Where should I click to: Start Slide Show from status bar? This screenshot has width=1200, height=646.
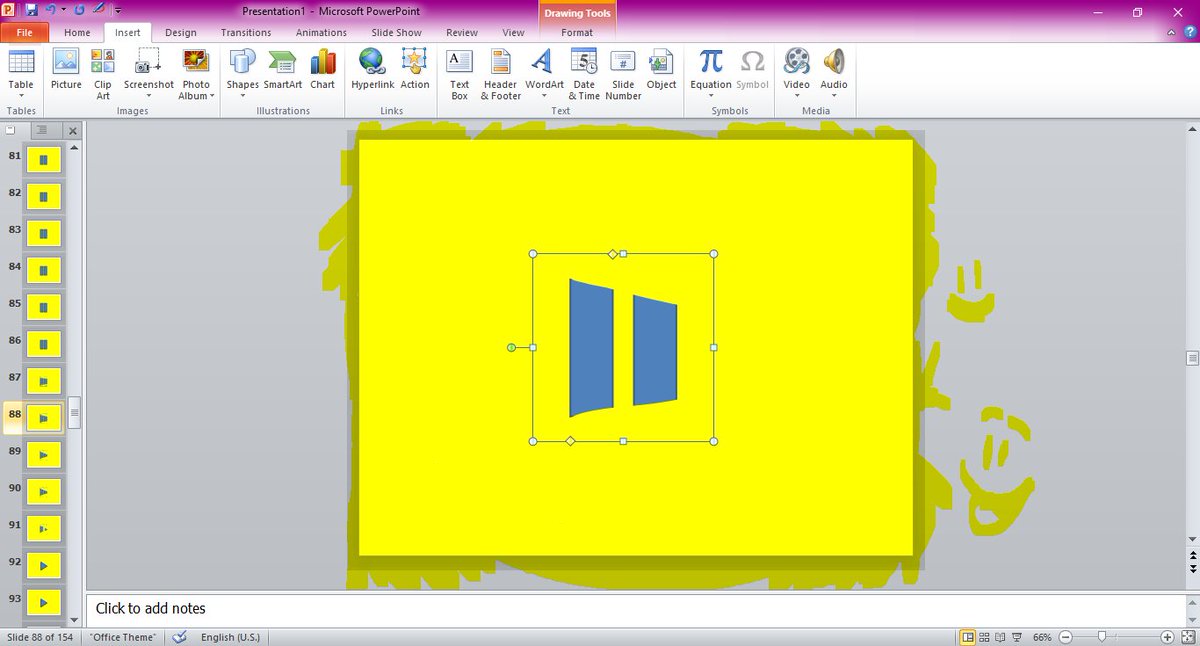pos(1016,637)
